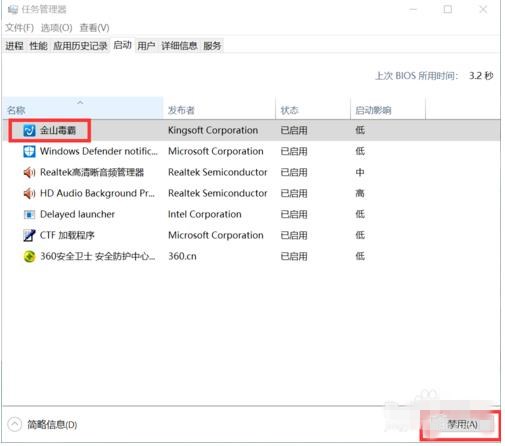Click 已启用 status in Delayed launcher row
This screenshot has height=446, width=505.
[x=294, y=214]
